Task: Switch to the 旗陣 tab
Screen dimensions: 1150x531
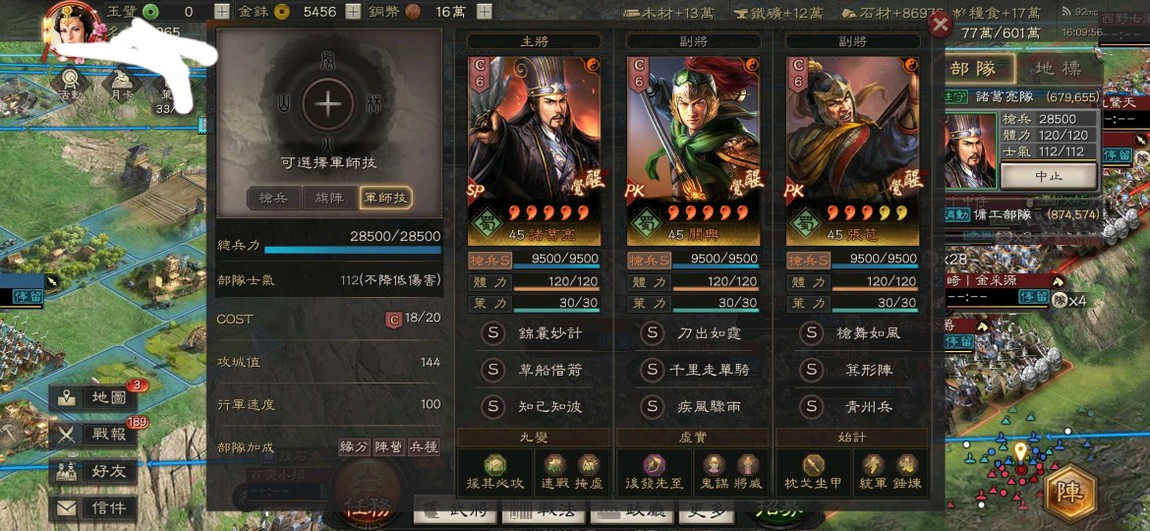Action: point(329,197)
